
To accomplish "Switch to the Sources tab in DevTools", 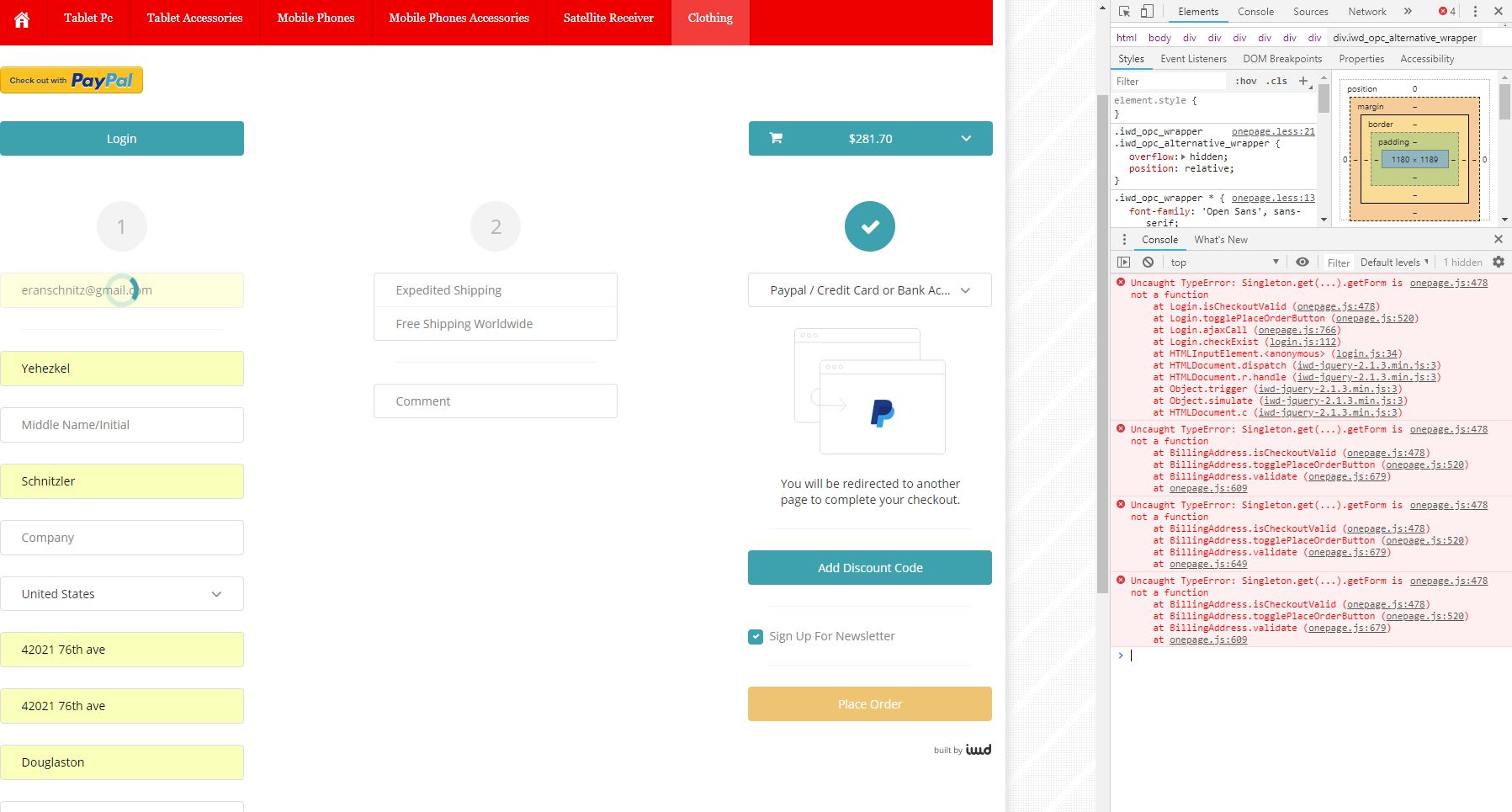I will coord(1309,11).
